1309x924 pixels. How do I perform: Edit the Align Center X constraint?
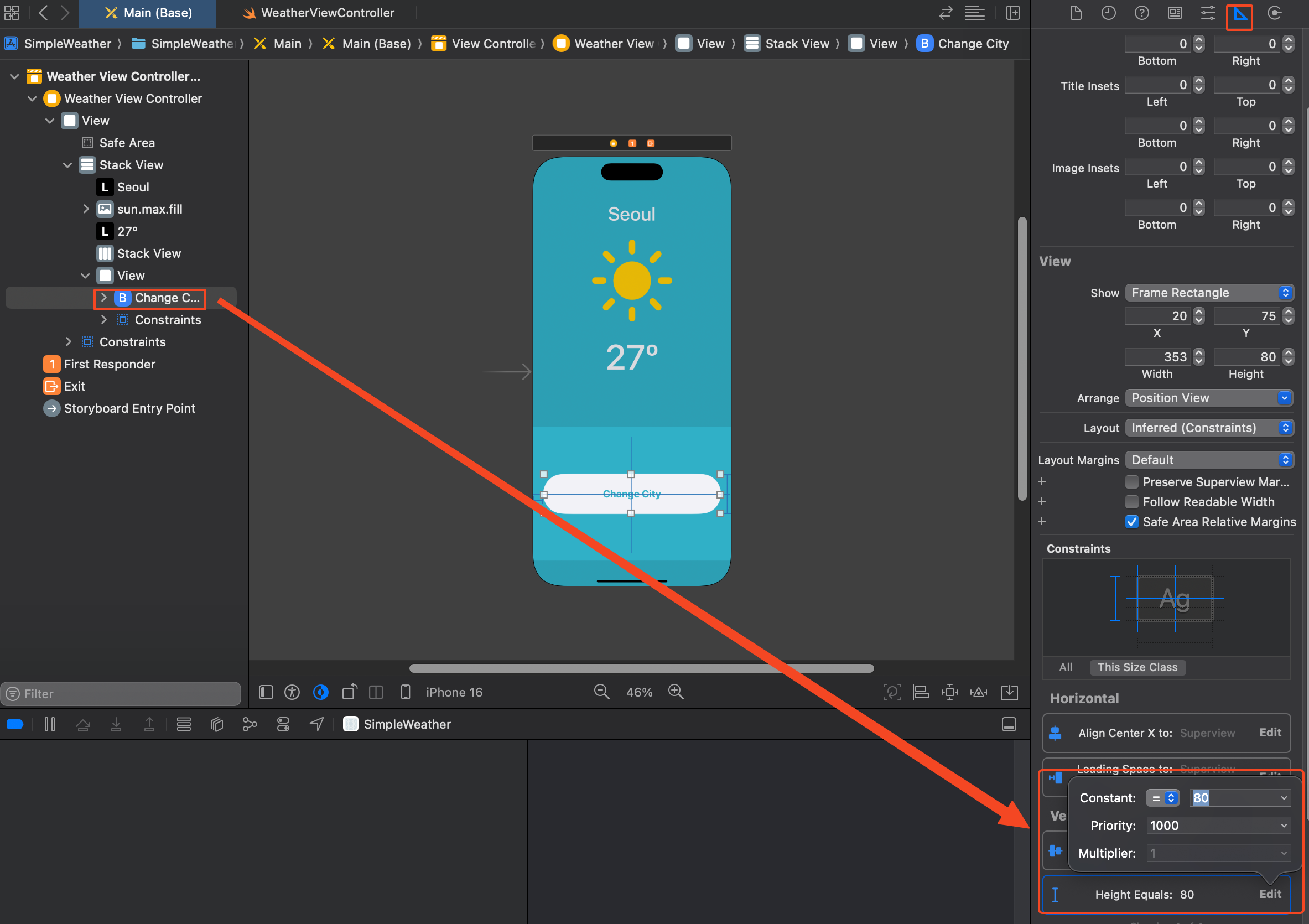tap(1270, 733)
